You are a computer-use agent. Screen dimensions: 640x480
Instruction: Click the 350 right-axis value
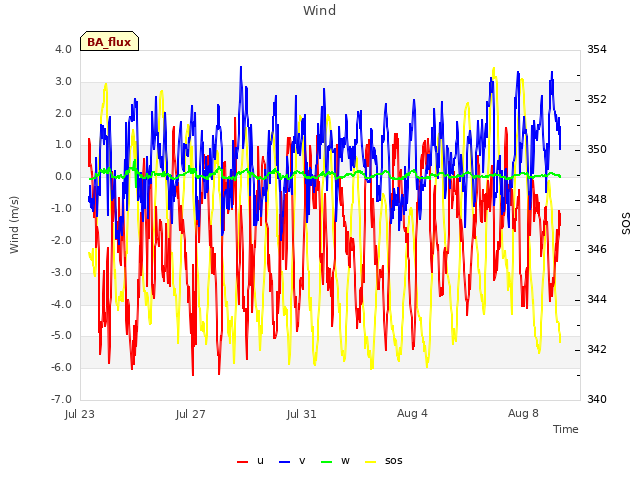pos(597,149)
